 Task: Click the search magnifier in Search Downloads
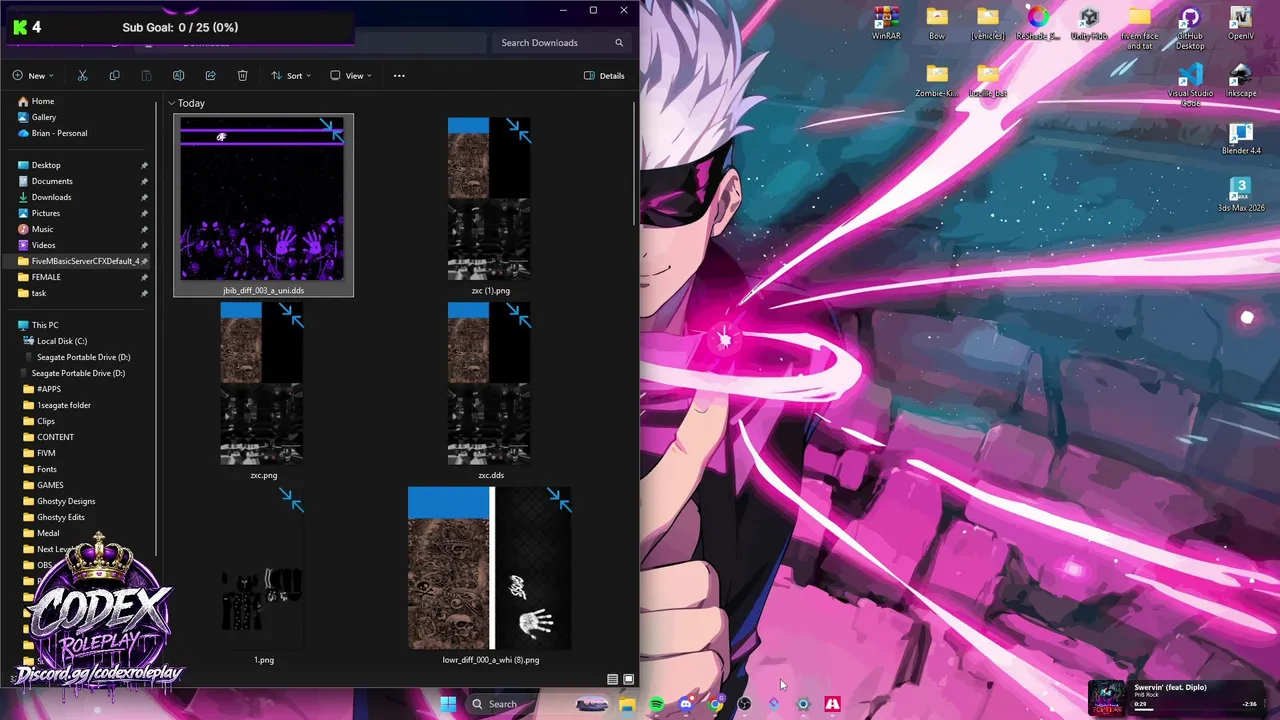pyautogui.click(x=619, y=43)
